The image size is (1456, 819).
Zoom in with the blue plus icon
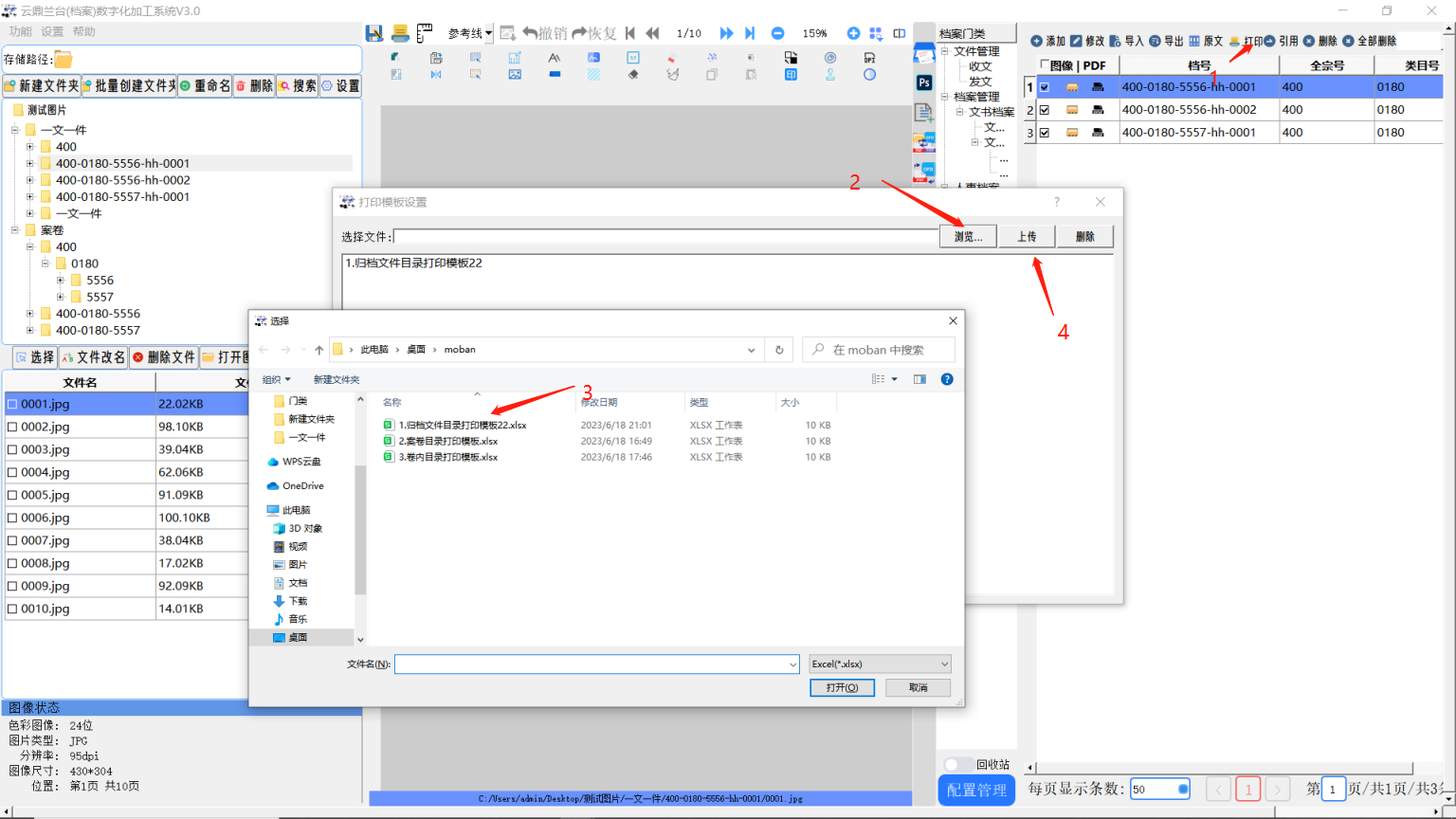tap(853, 33)
